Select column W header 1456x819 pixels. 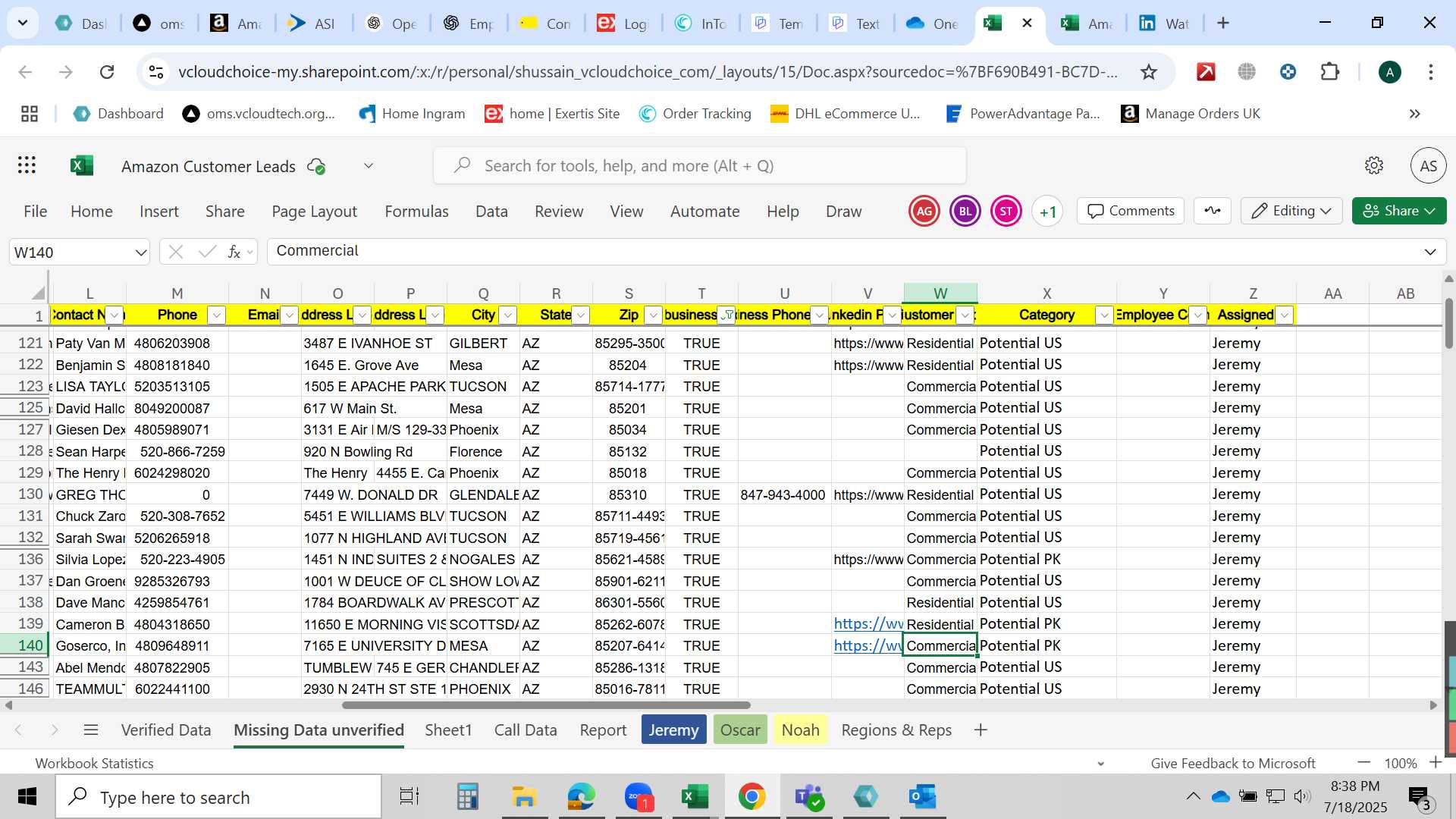[940, 293]
